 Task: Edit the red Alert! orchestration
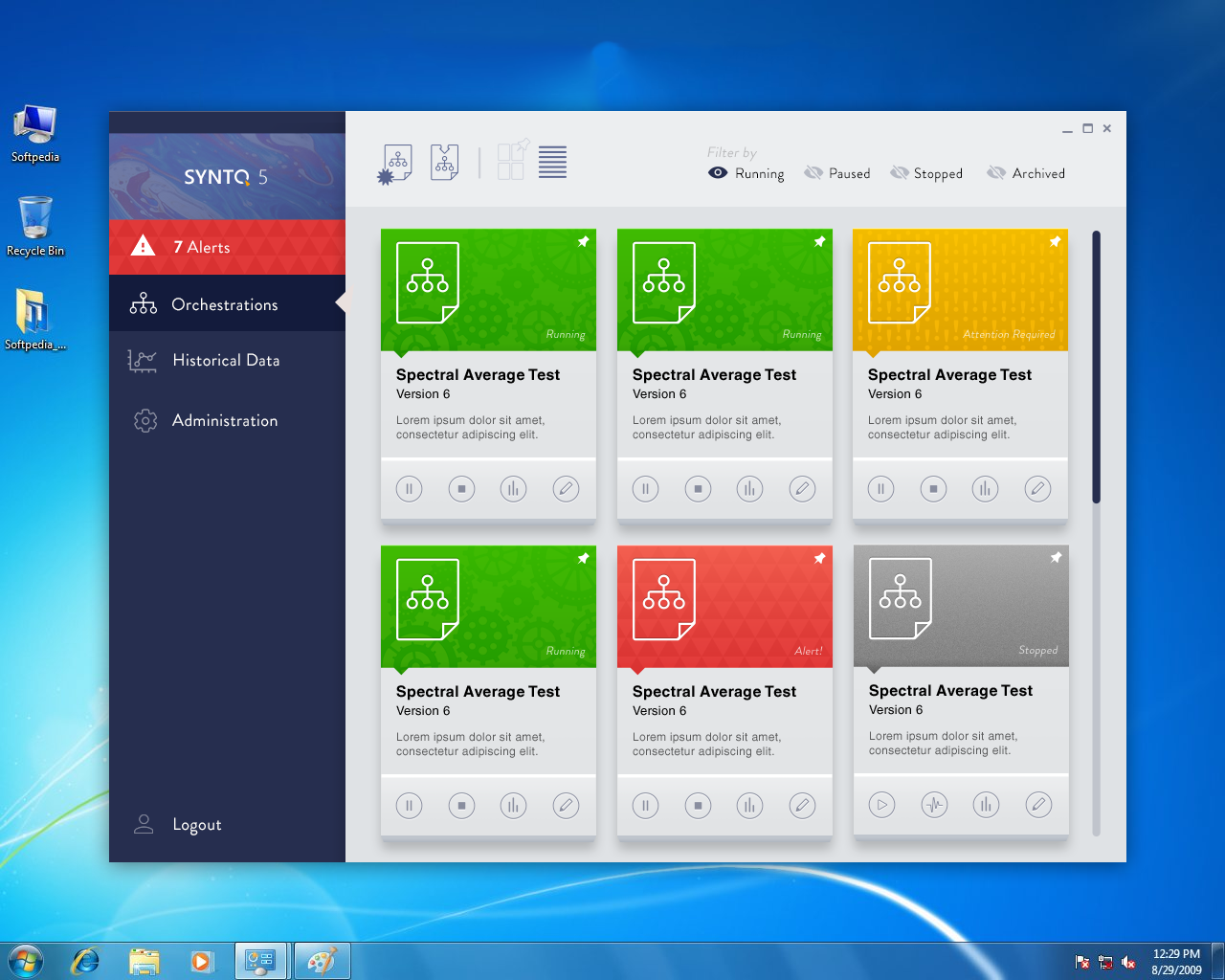coord(802,806)
